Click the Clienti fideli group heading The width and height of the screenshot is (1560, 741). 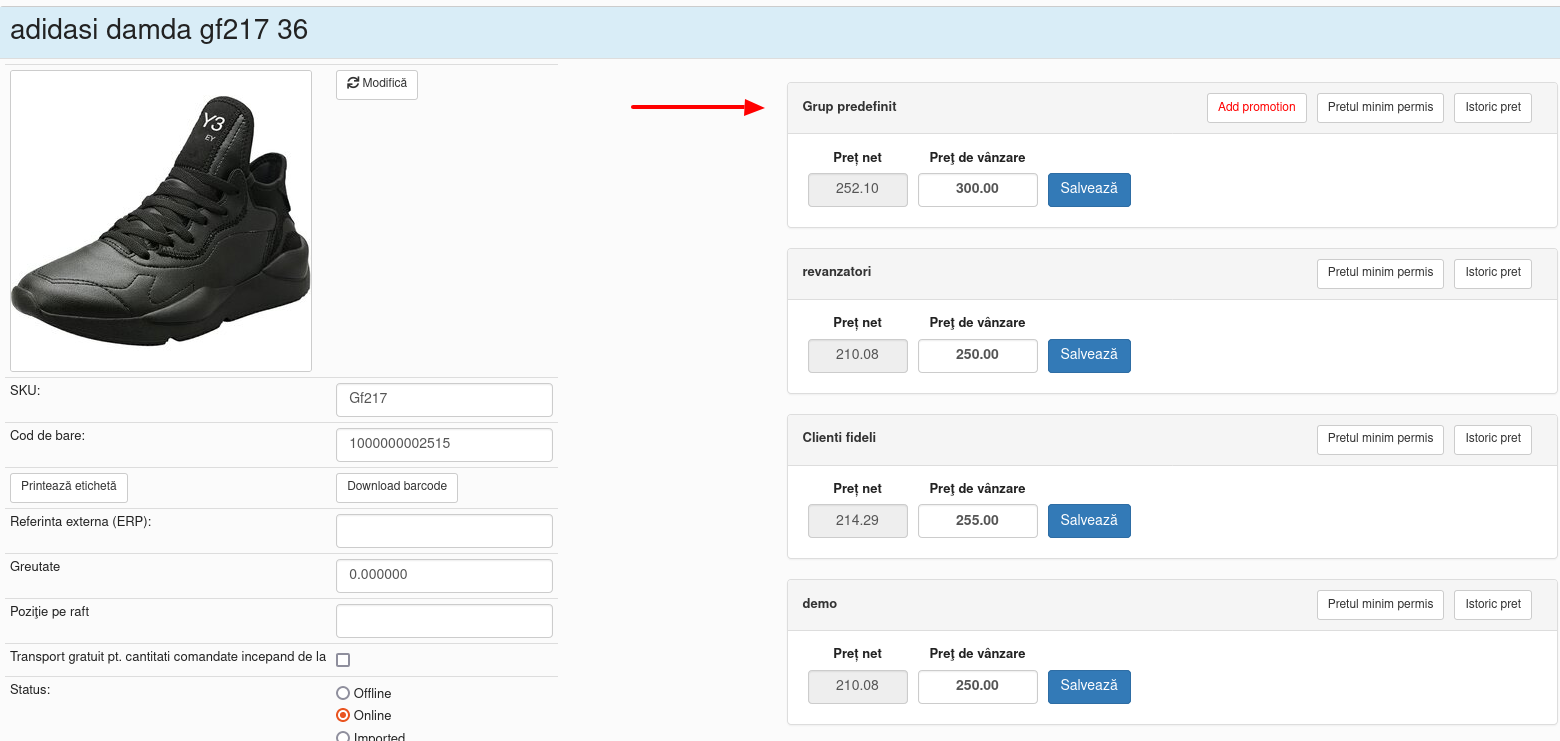(x=839, y=438)
